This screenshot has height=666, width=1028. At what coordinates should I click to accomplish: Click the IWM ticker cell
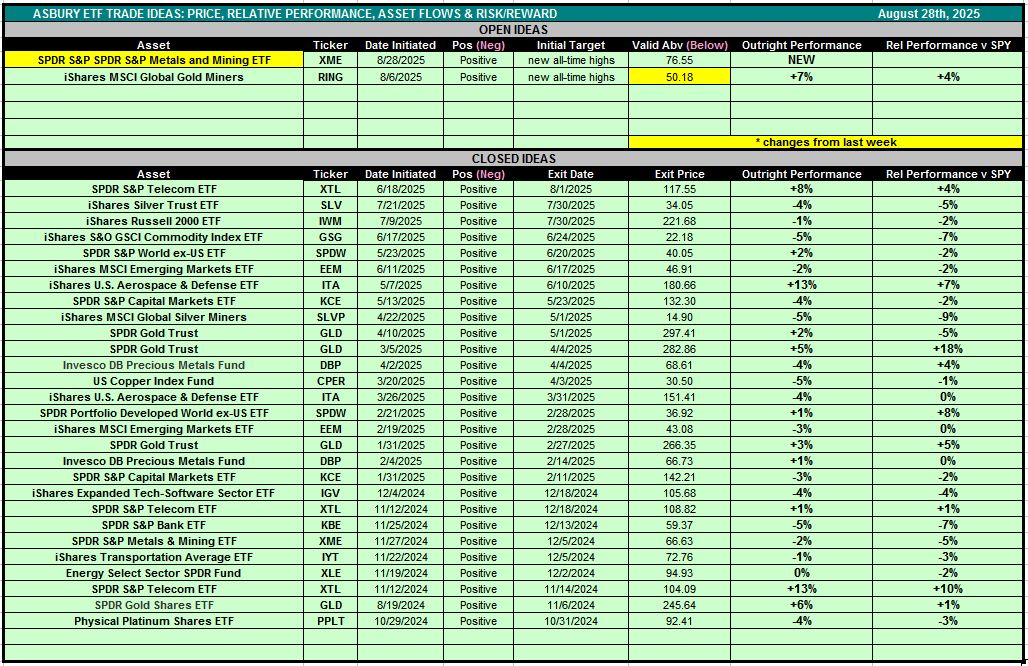[330, 221]
